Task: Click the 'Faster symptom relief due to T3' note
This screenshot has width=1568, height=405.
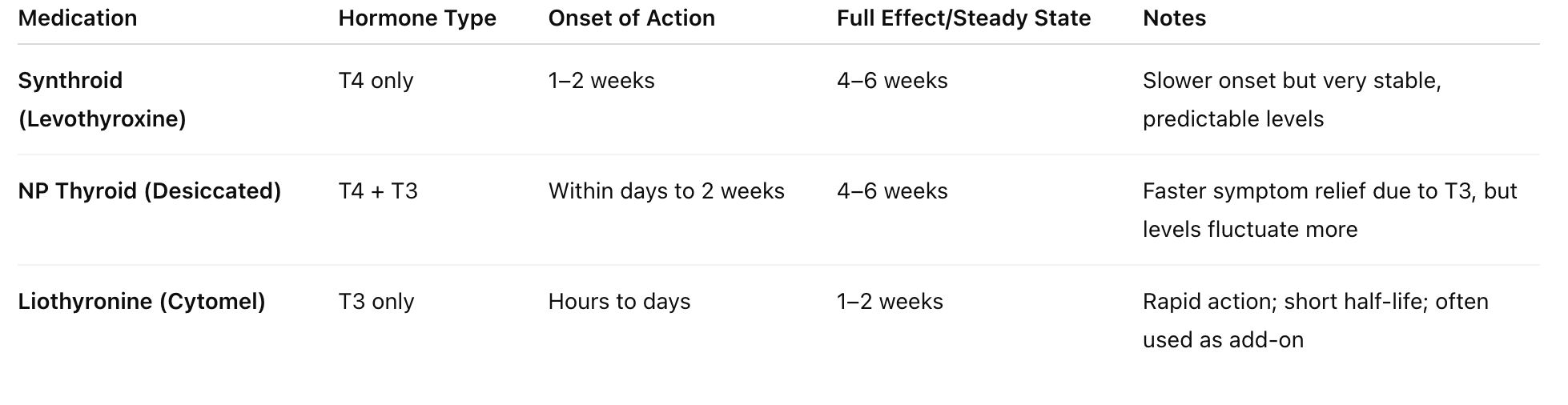Action: 1329,210
